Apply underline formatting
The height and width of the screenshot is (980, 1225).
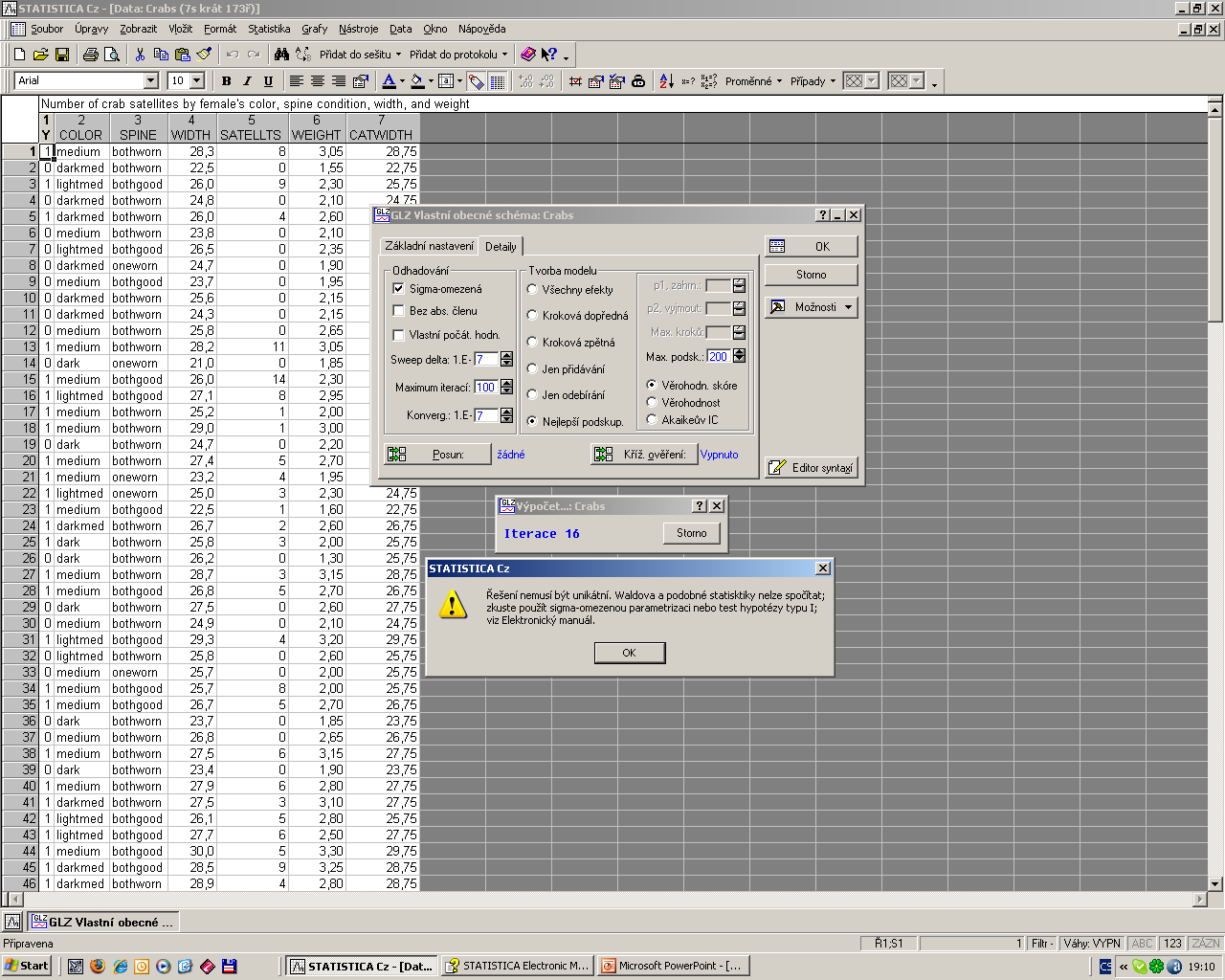[x=268, y=81]
